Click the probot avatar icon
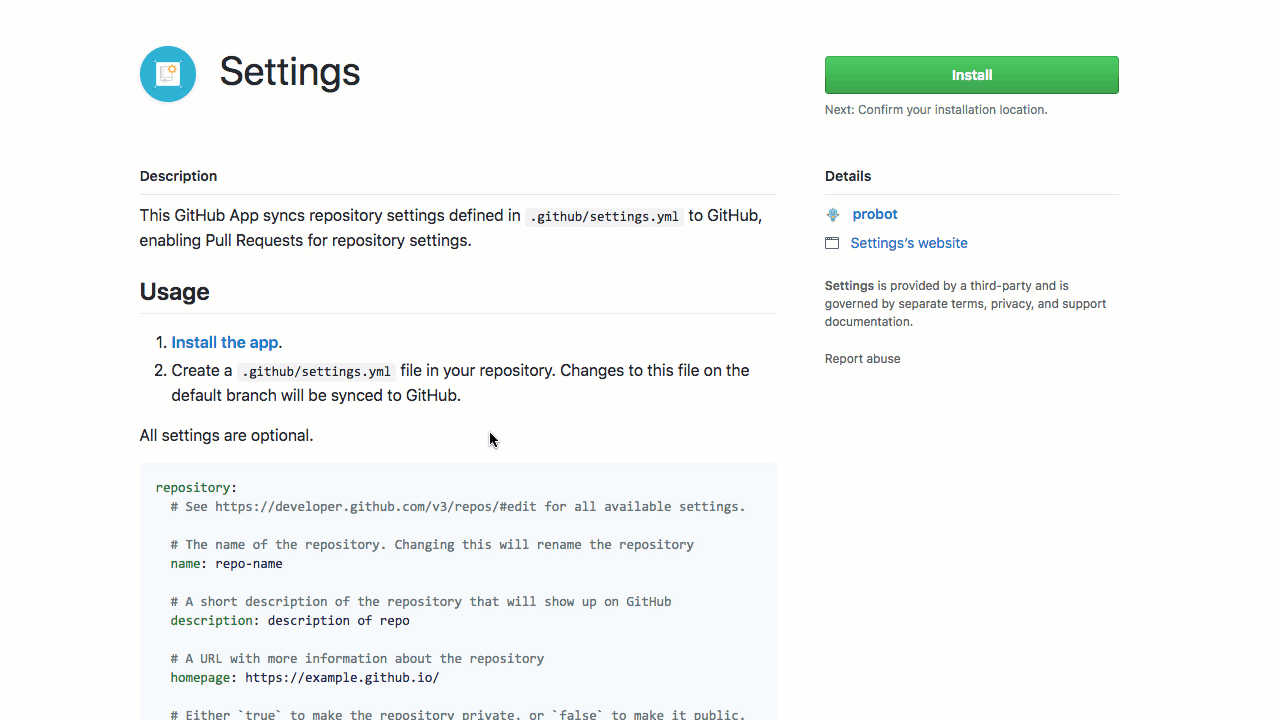Image resolution: width=1280 pixels, height=720 pixels. pos(833,215)
